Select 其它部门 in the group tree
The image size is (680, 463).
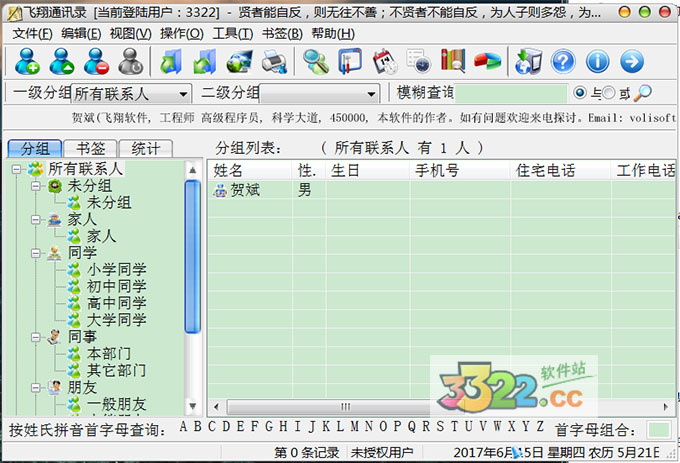tap(116, 371)
